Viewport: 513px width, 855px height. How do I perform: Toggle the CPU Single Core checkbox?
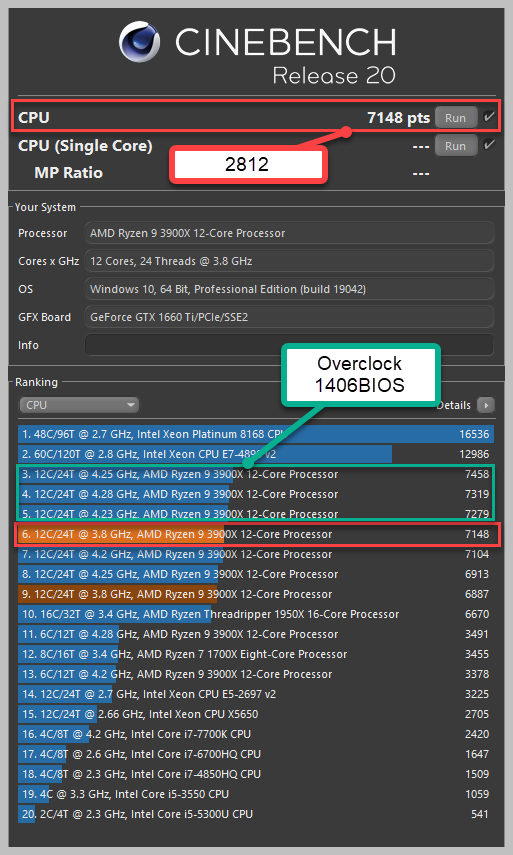[x=489, y=144]
